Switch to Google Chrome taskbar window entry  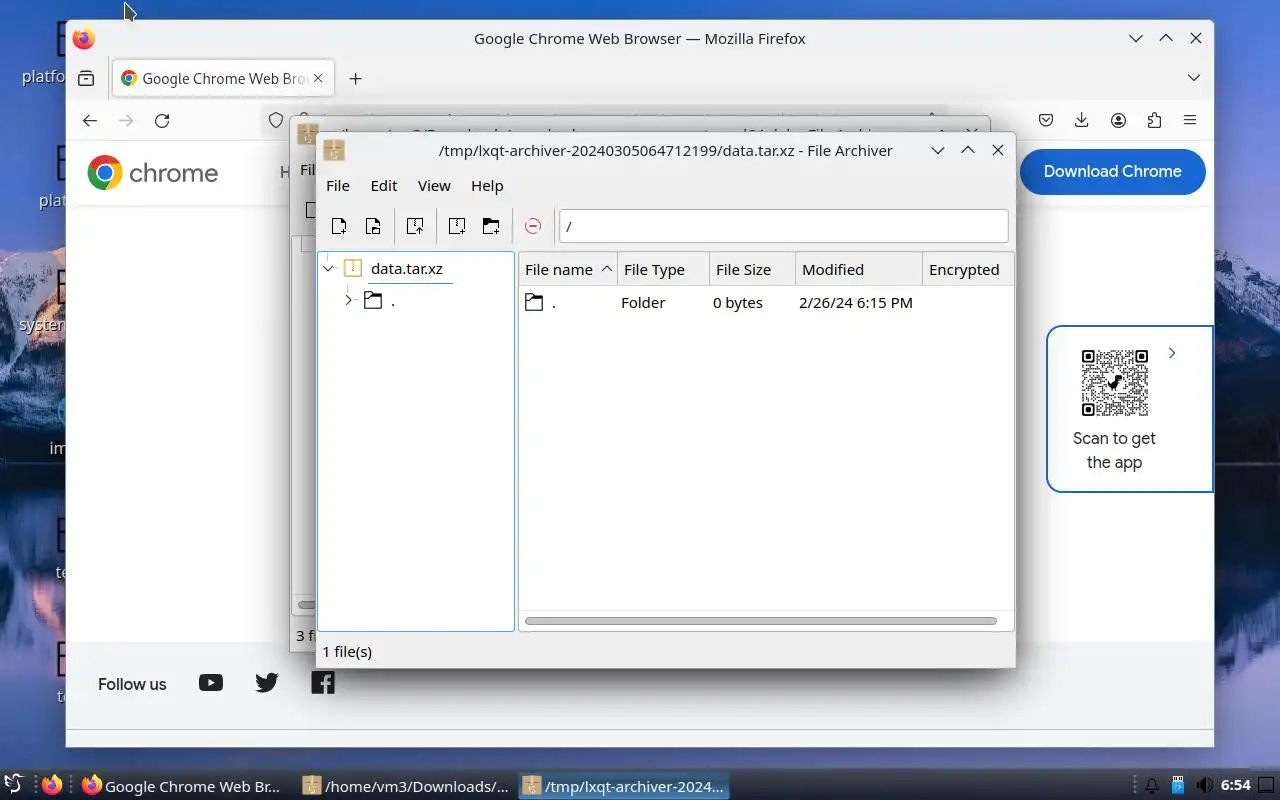point(182,786)
